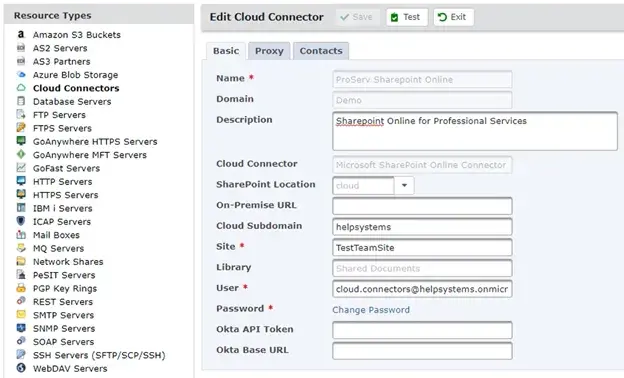Click the FTPS Servers icon
The height and width of the screenshot is (378, 624).
[x=21, y=128]
